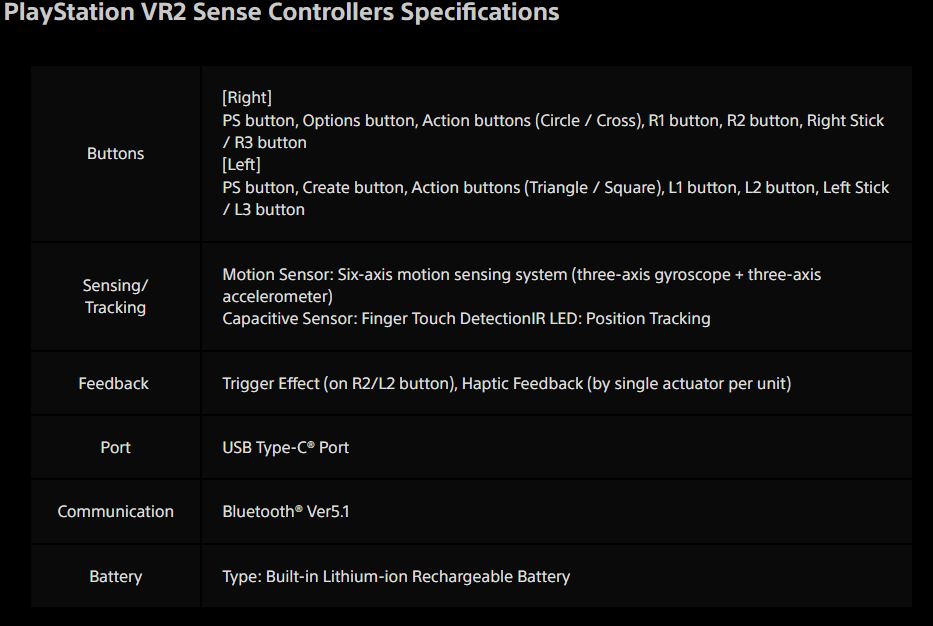
Task: Click the Motion Sensor six-axis description line
Action: (x=521, y=275)
